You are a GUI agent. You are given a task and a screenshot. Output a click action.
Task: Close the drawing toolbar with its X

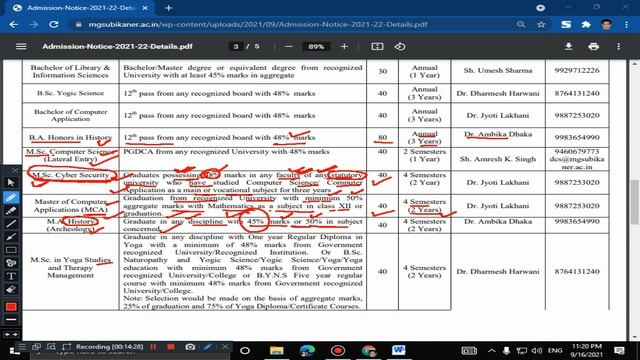pos(15,170)
